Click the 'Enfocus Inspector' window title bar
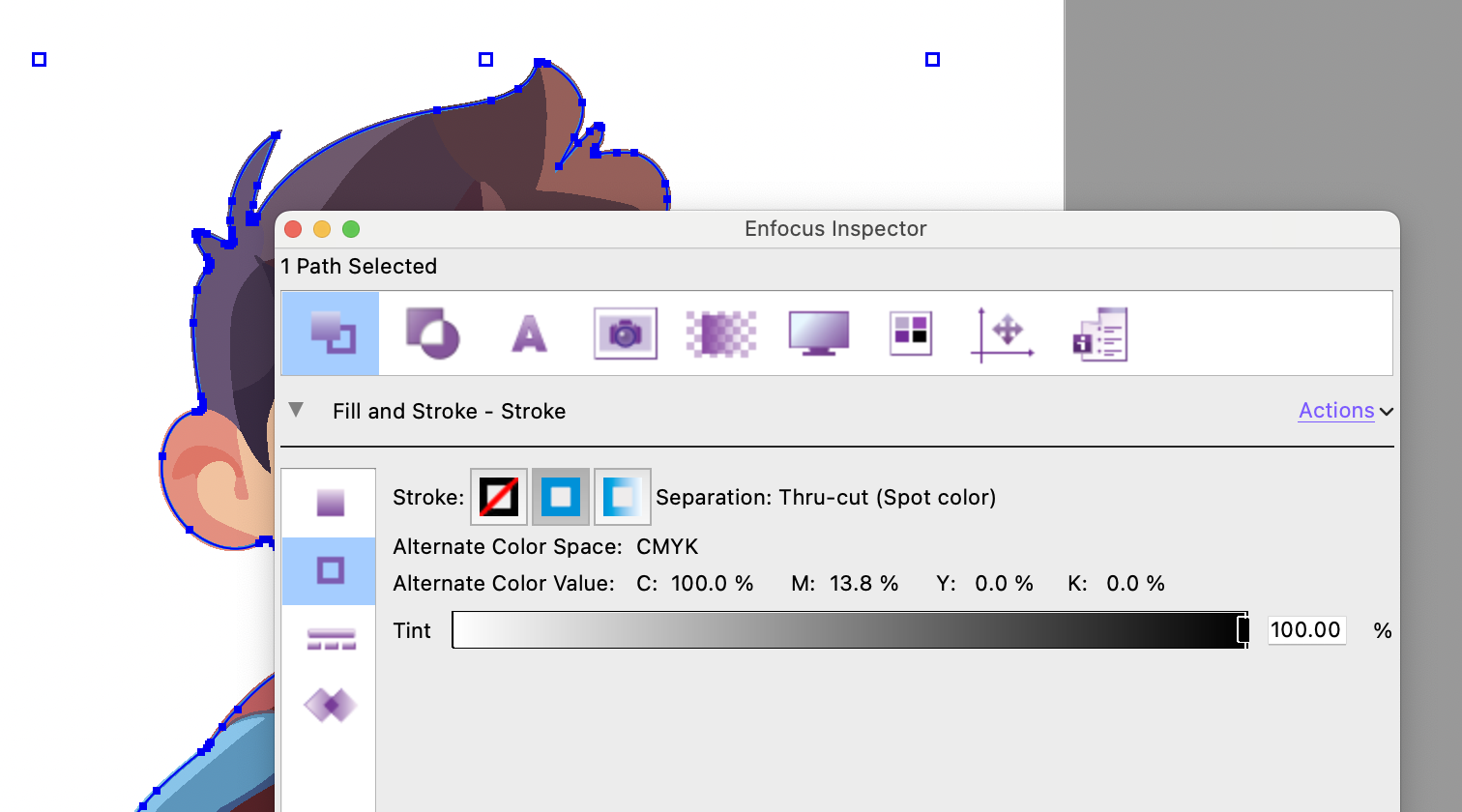 [835, 229]
